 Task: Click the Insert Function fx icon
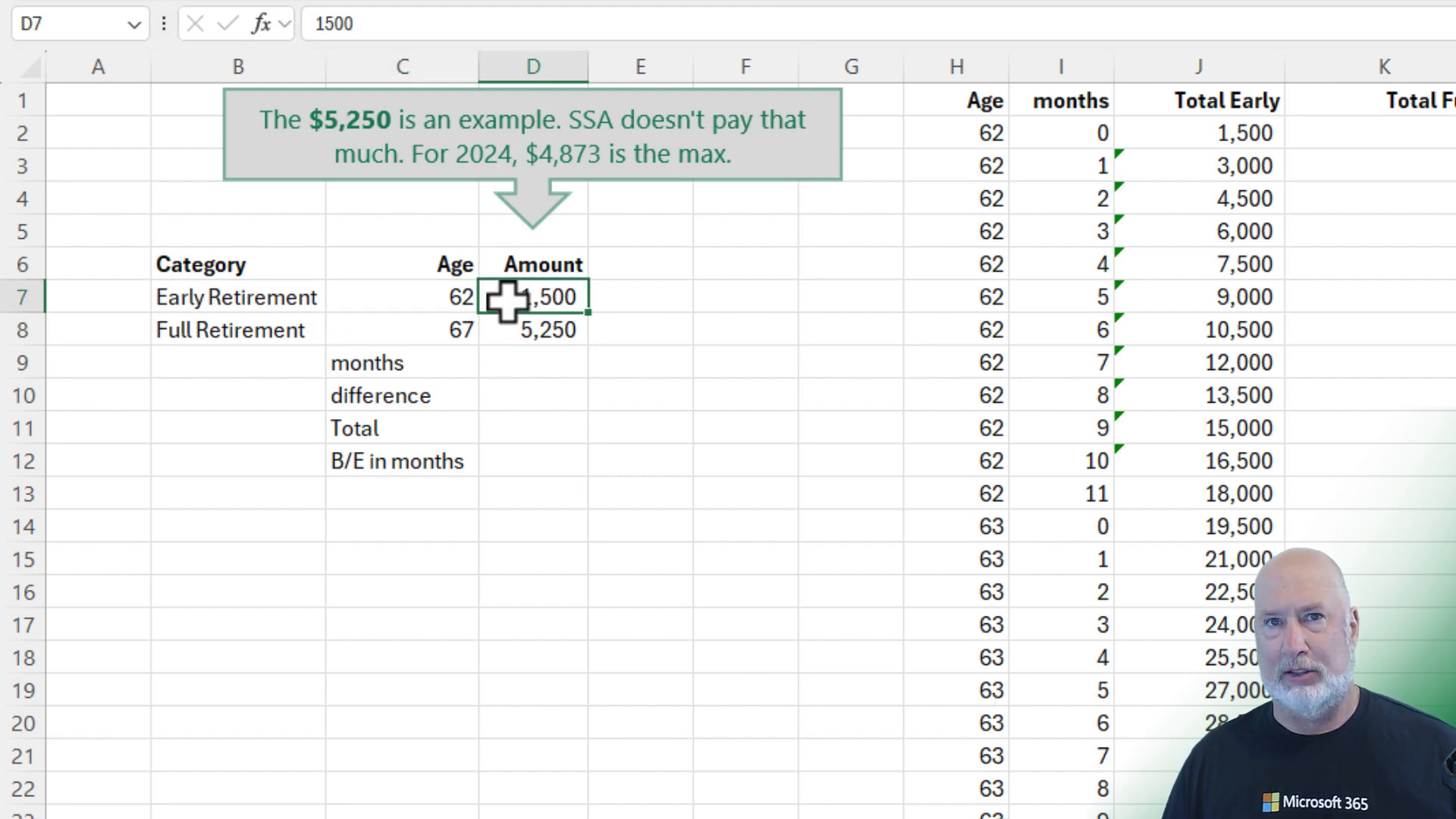[260, 24]
